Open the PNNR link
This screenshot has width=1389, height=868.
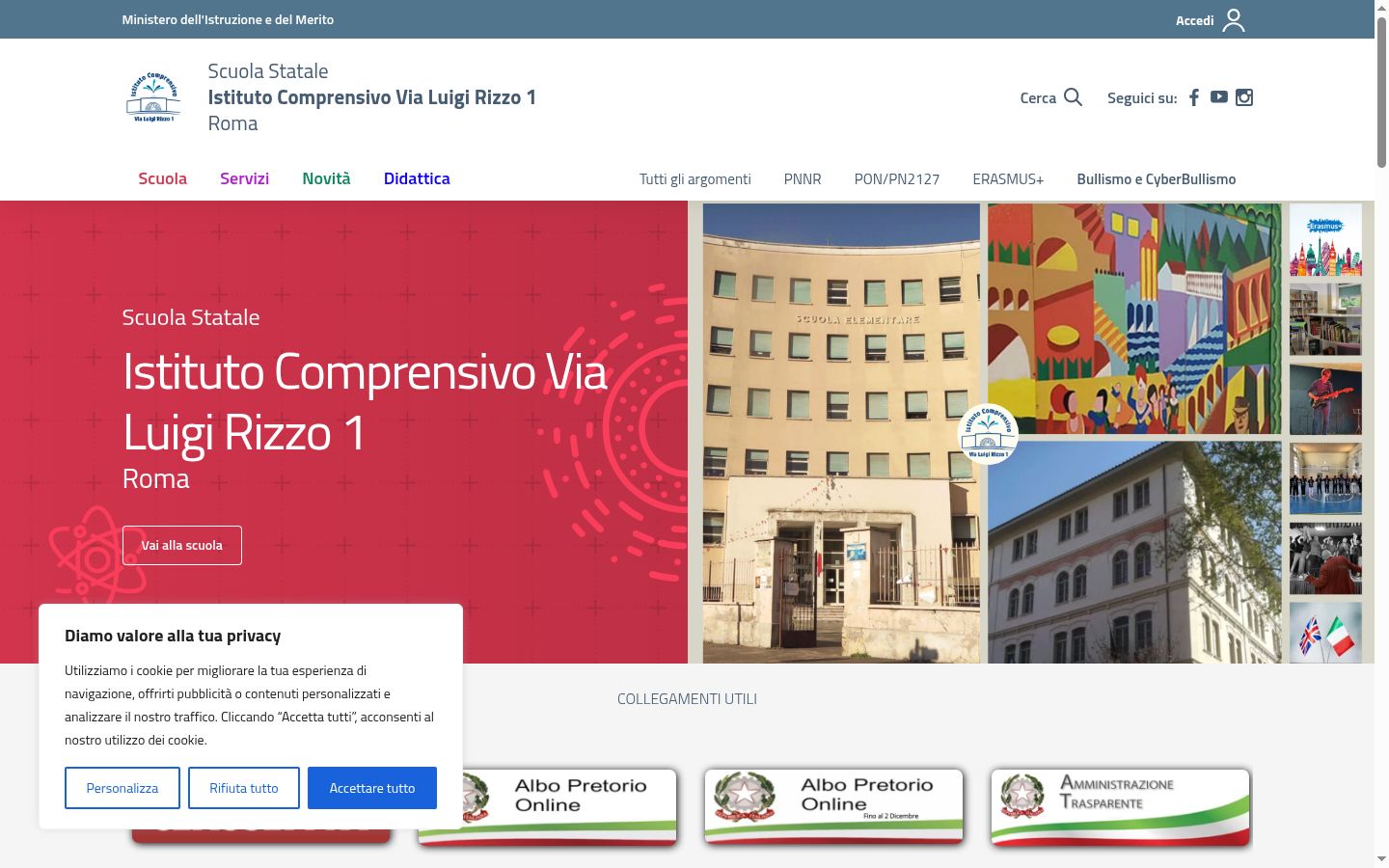(803, 179)
